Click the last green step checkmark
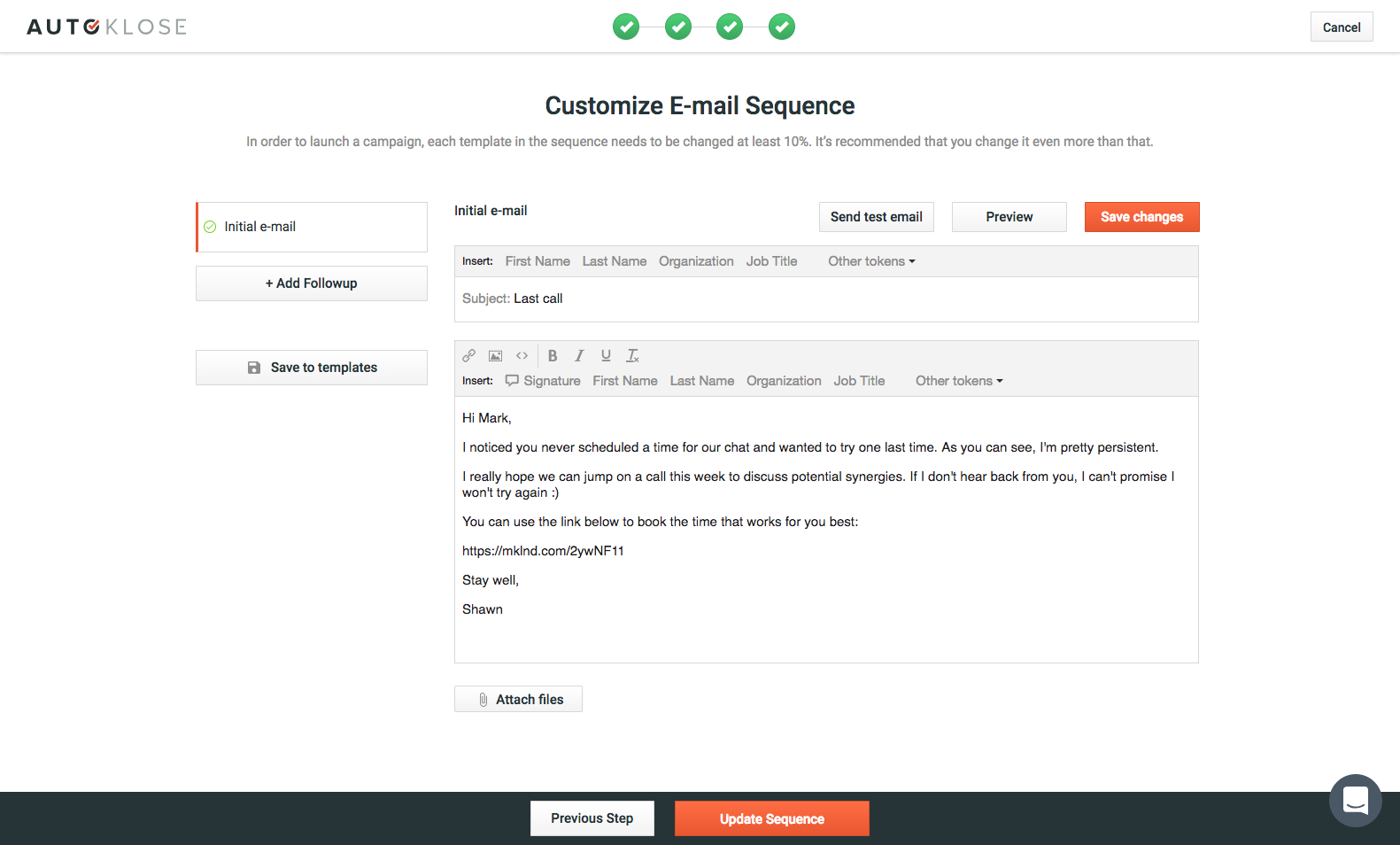Screen dimensions: 1400x845 [x=781, y=27]
